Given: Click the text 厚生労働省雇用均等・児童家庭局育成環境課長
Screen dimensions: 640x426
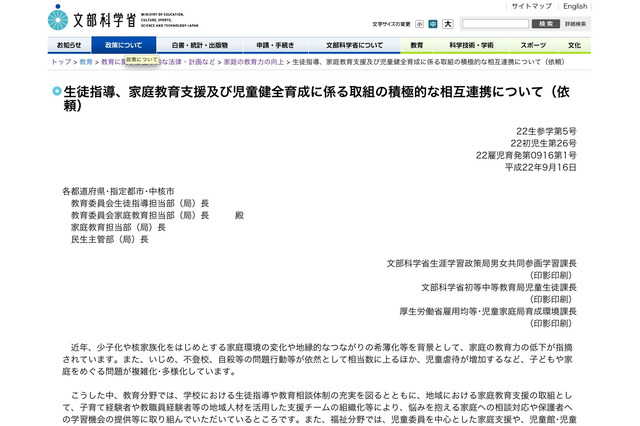Looking at the screenshot, I should tap(488, 311).
